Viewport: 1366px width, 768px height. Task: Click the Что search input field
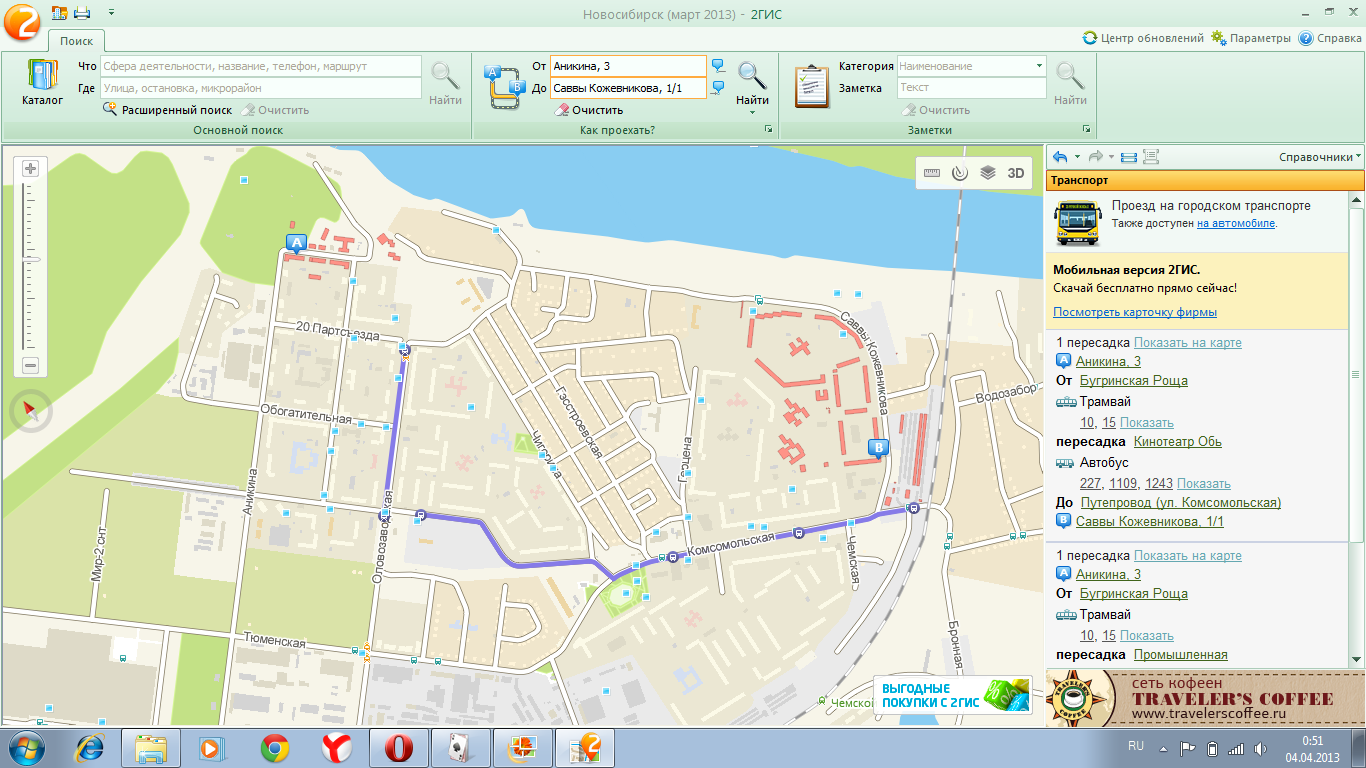(x=261, y=66)
